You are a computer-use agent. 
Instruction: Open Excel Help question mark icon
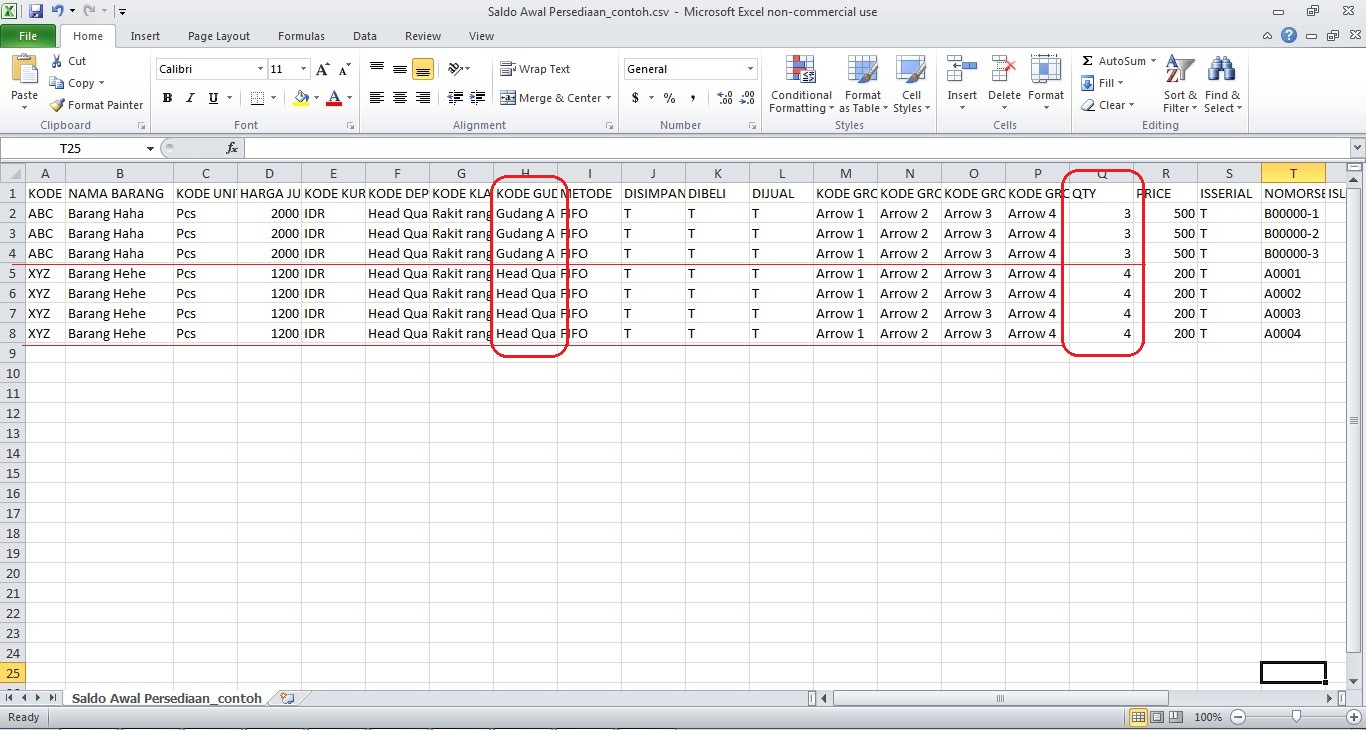1290,36
